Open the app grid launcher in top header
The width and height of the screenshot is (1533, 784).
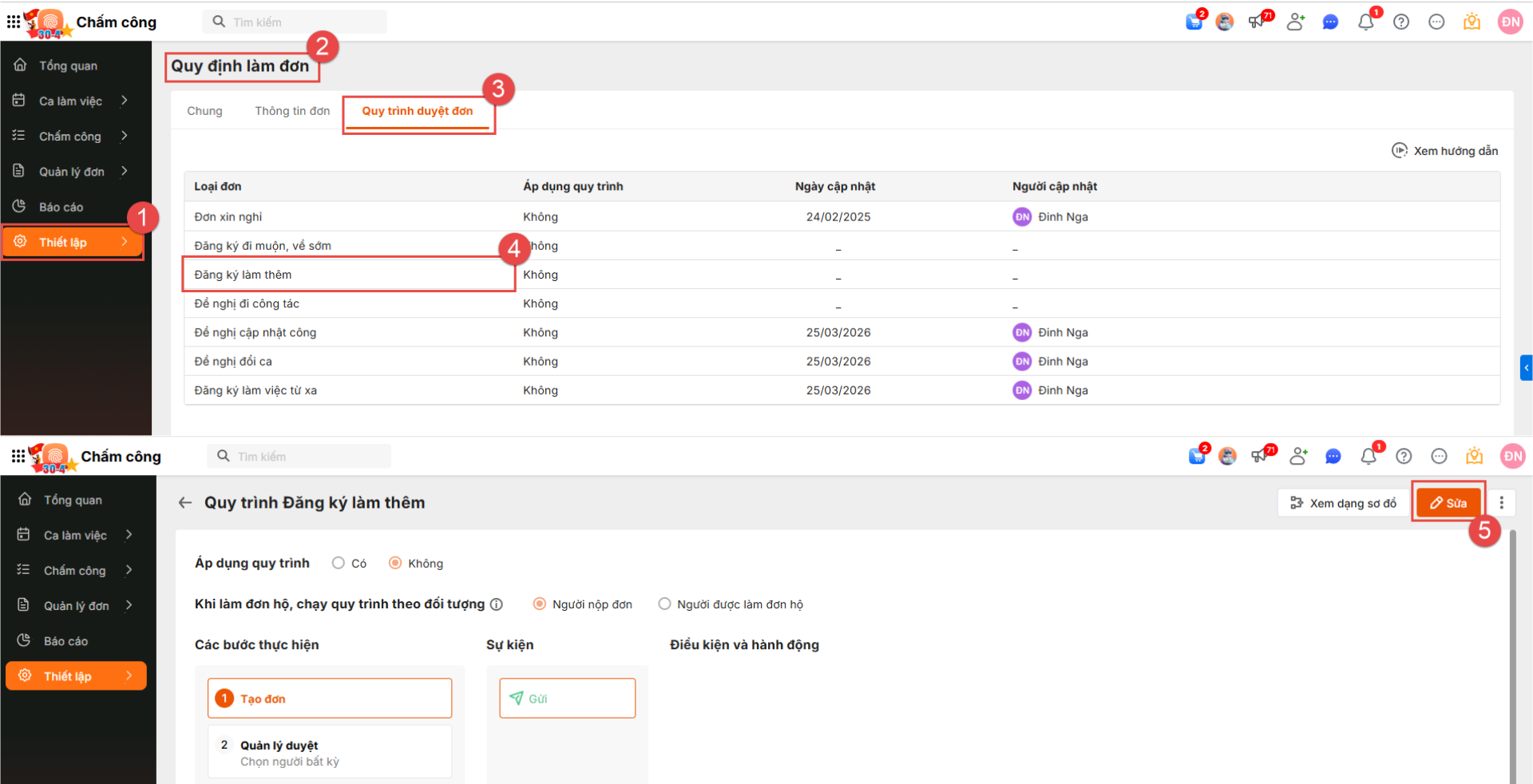click(x=14, y=22)
